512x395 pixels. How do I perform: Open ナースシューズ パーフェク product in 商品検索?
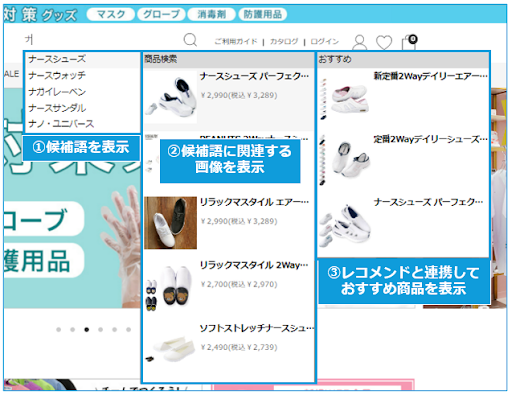[254, 76]
